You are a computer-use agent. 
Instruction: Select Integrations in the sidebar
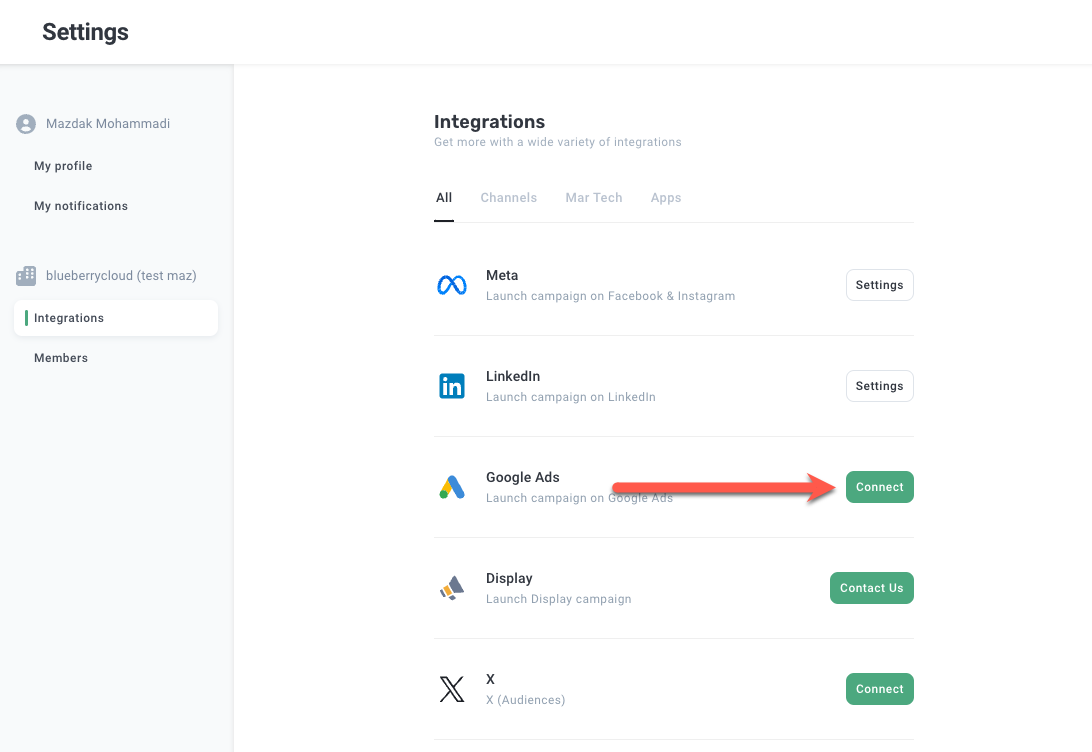click(x=69, y=318)
